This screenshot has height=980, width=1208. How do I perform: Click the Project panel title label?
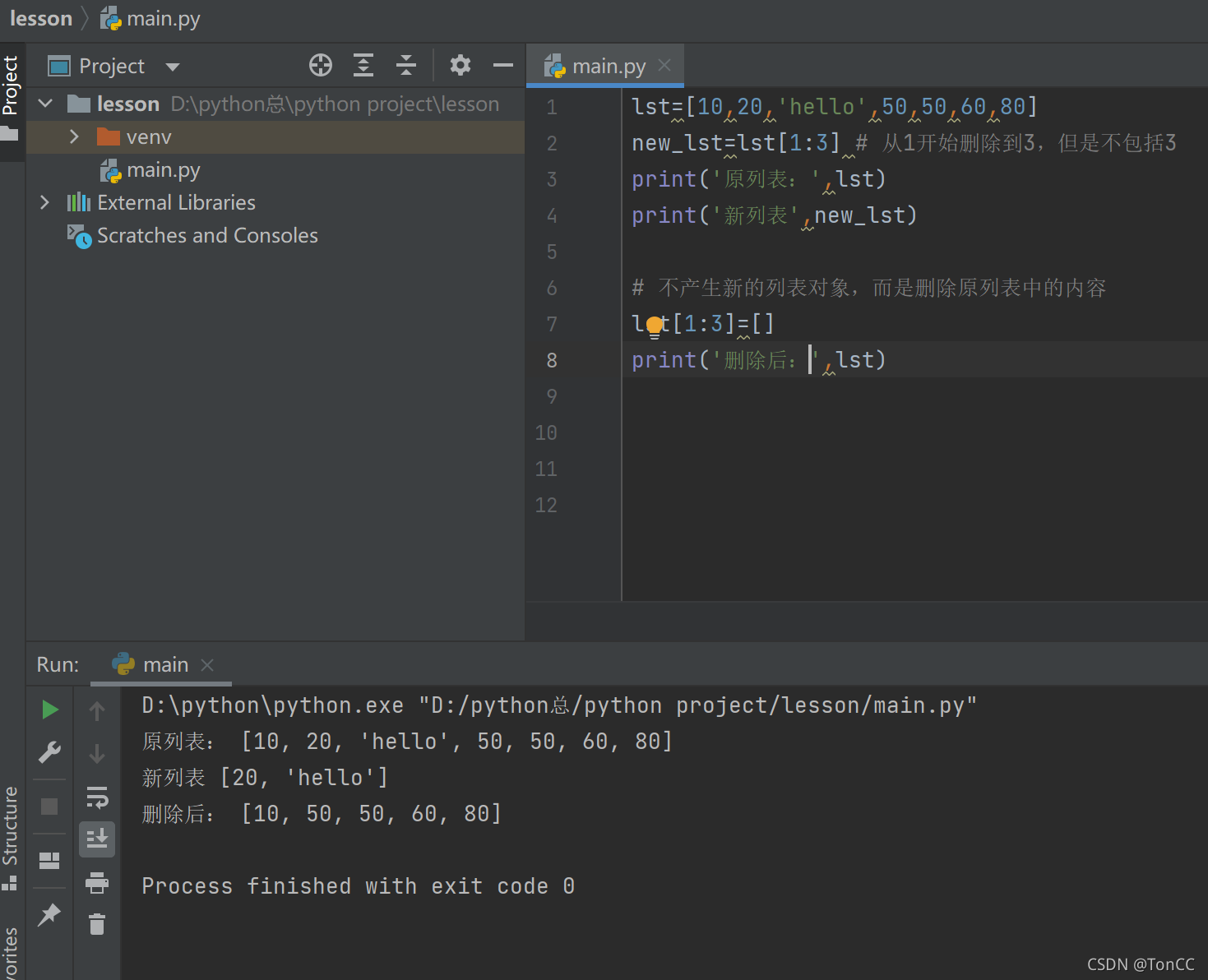(112, 66)
